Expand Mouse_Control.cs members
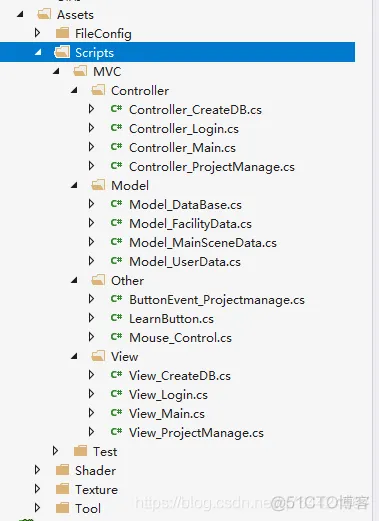 click(91, 337)
